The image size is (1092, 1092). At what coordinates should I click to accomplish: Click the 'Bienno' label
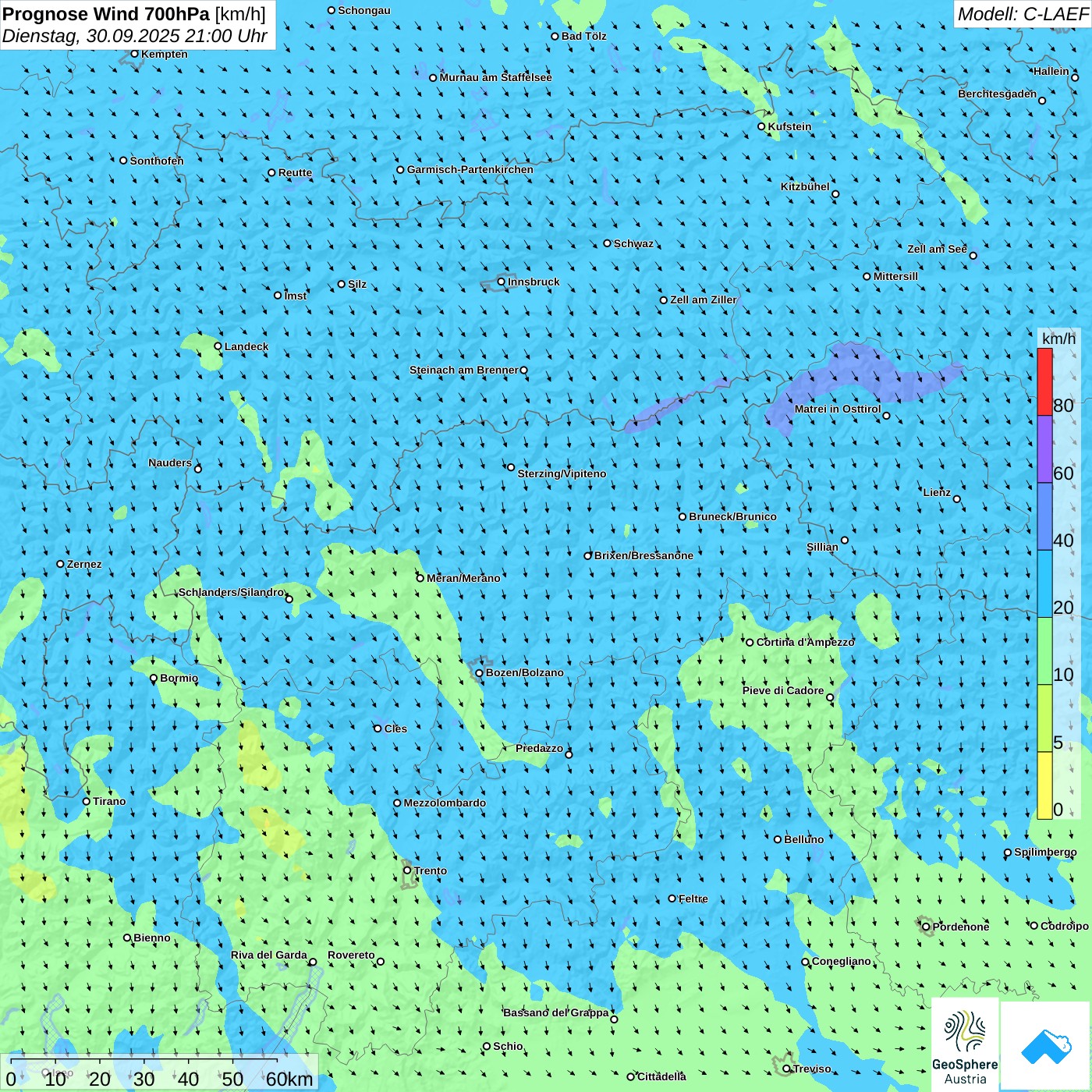tap(152, 938)
